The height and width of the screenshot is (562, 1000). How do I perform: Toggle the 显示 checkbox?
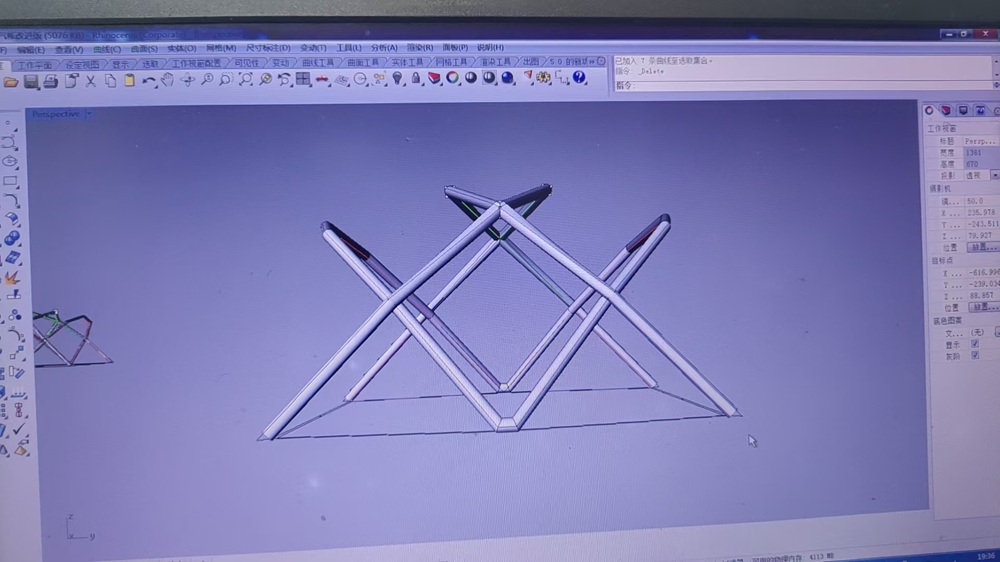[974, 344]
